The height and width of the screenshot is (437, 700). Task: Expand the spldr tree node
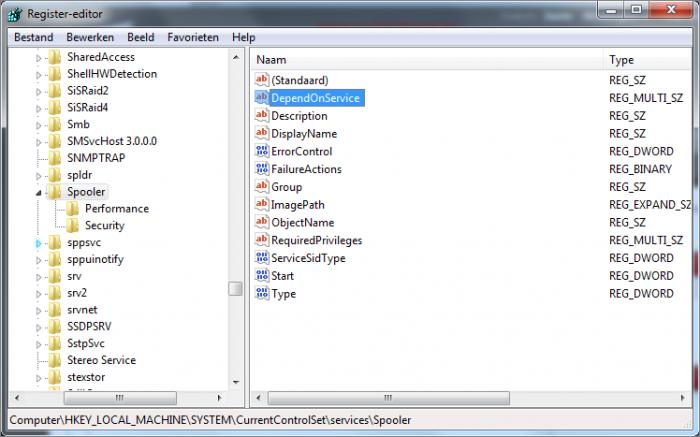[x=38, y=176]
